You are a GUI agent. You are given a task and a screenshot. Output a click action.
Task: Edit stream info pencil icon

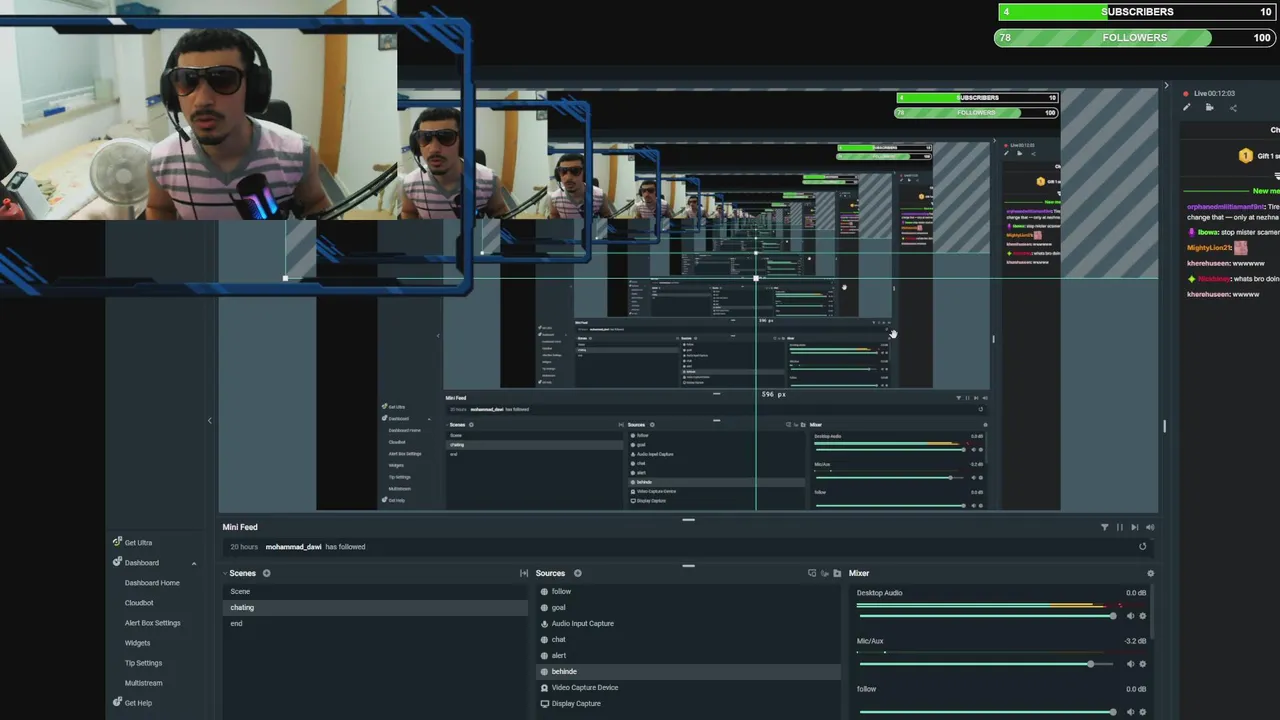[1187, 108]
